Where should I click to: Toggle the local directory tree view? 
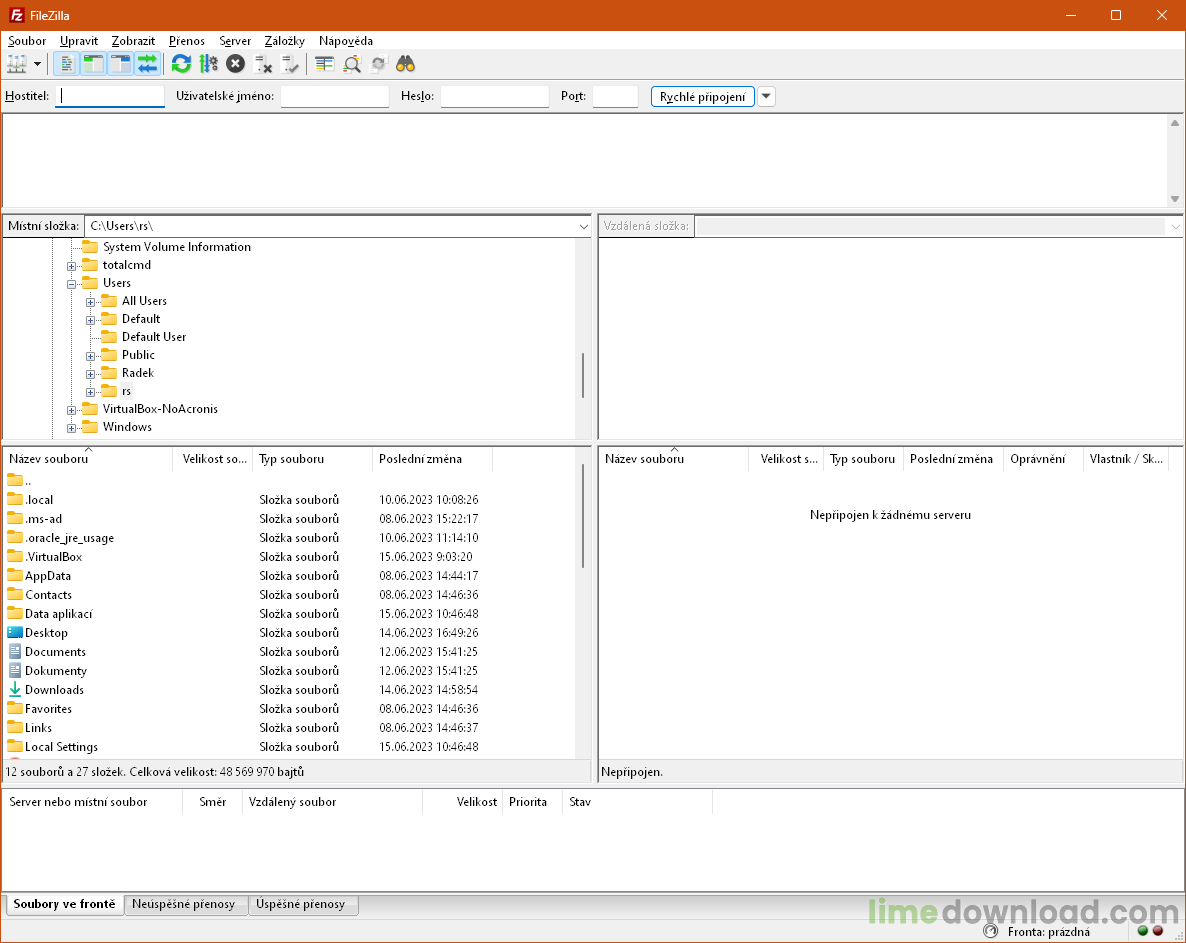[x=92, y=63]
